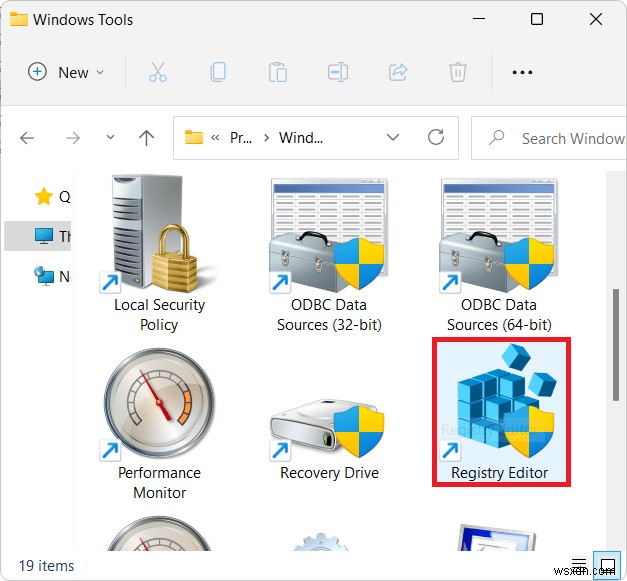Image resolution: width=627 pixels, height=581 pixels.
Task: Click the Search Windows Tools field
Action: coord(549,138)
